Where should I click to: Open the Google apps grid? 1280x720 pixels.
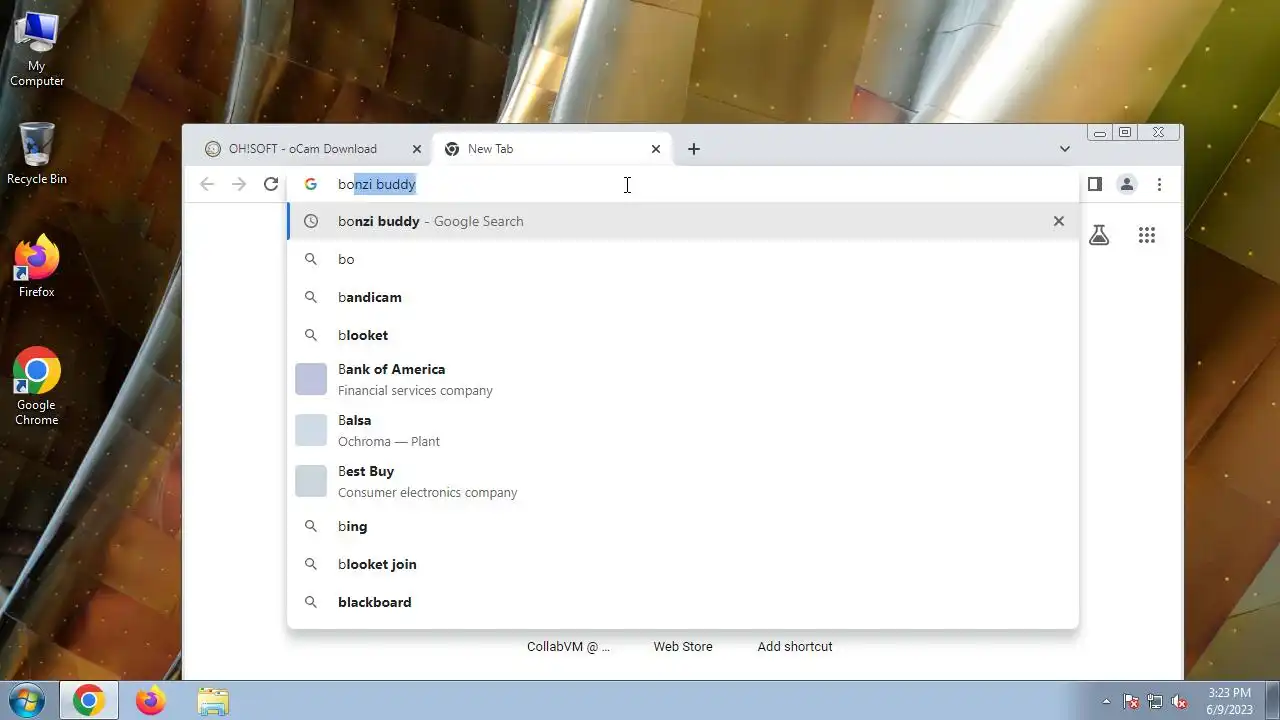click(x=1147, y=235)
